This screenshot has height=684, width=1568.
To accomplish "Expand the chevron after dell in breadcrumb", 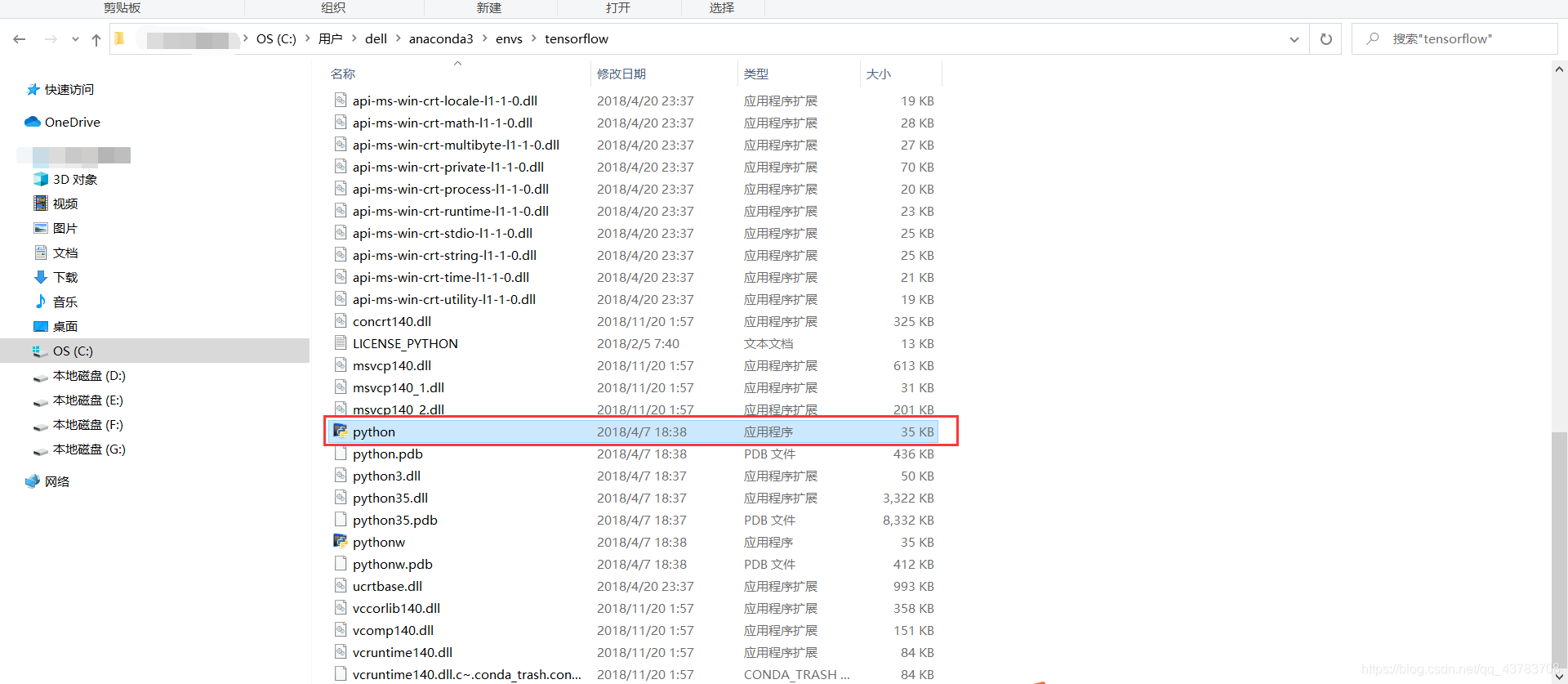I will 399,38.
